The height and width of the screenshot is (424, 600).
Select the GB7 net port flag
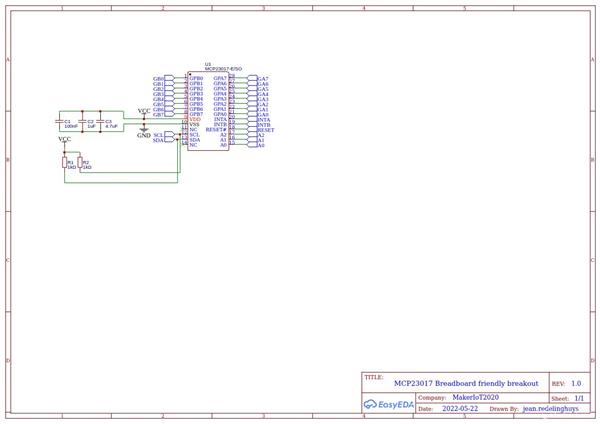point(169,114)
